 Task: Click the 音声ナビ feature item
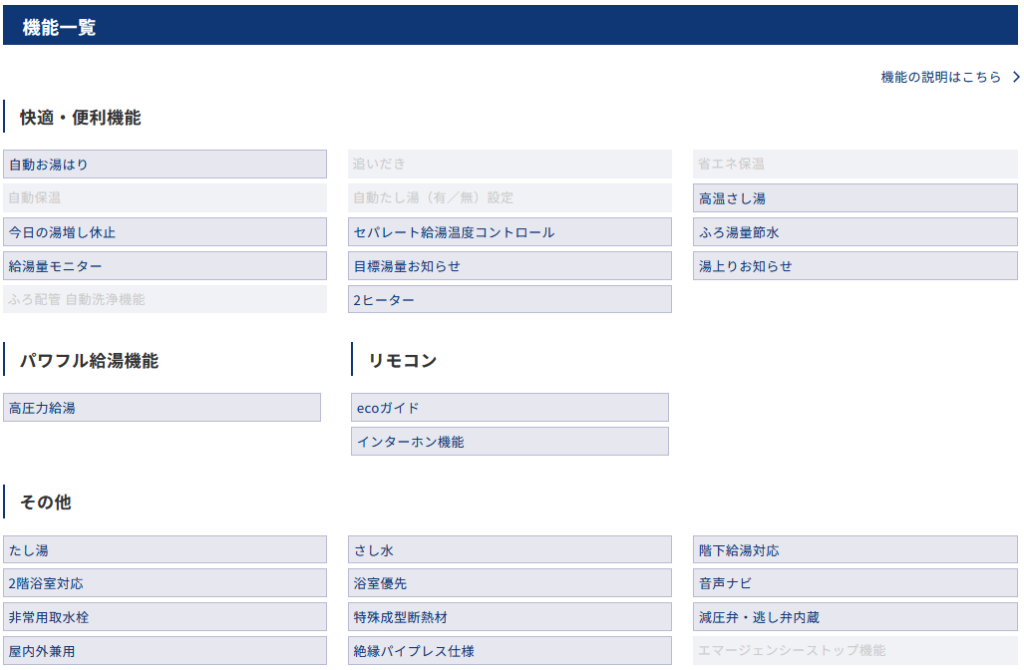(x=855, y=583)
